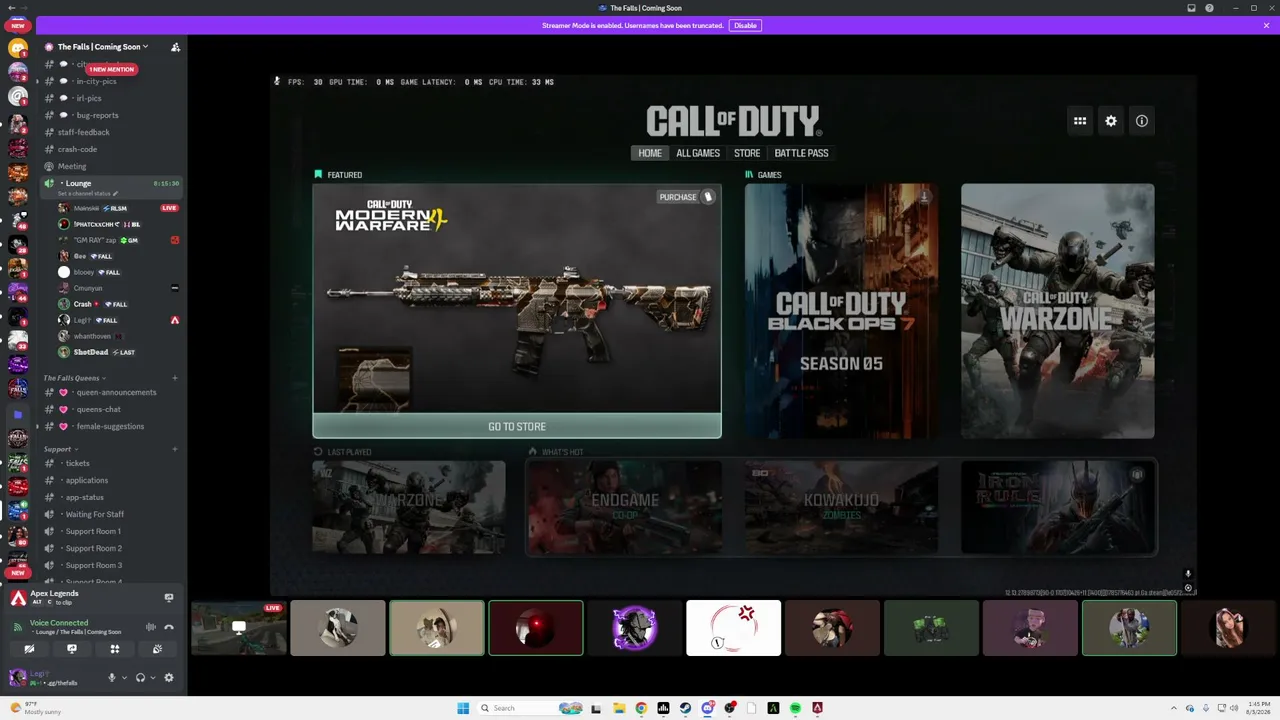1280x720 pixels.
Task: Open the Windows Start menu
Action: click(463, 708)
